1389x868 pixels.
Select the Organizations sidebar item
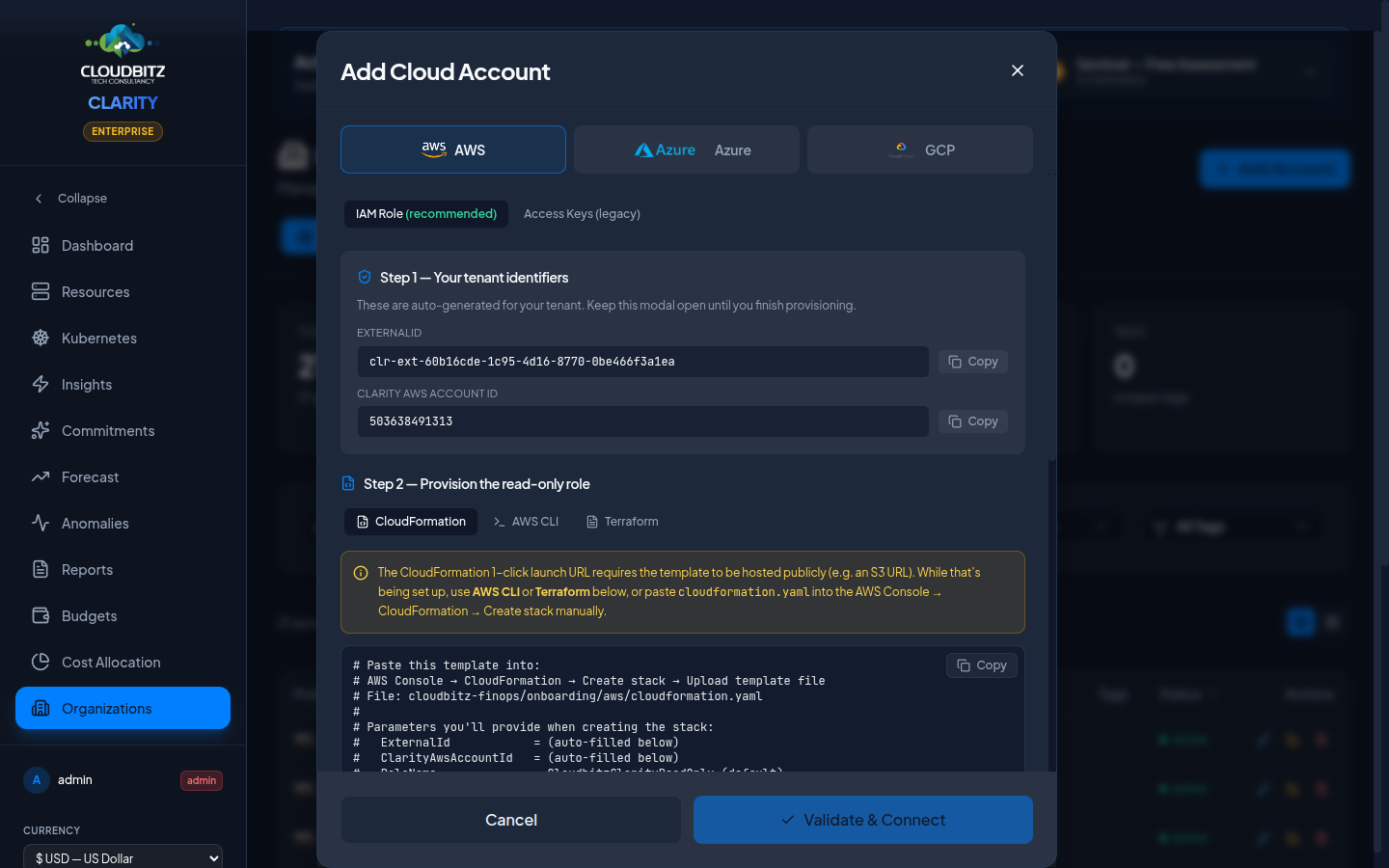coord(123,708)
